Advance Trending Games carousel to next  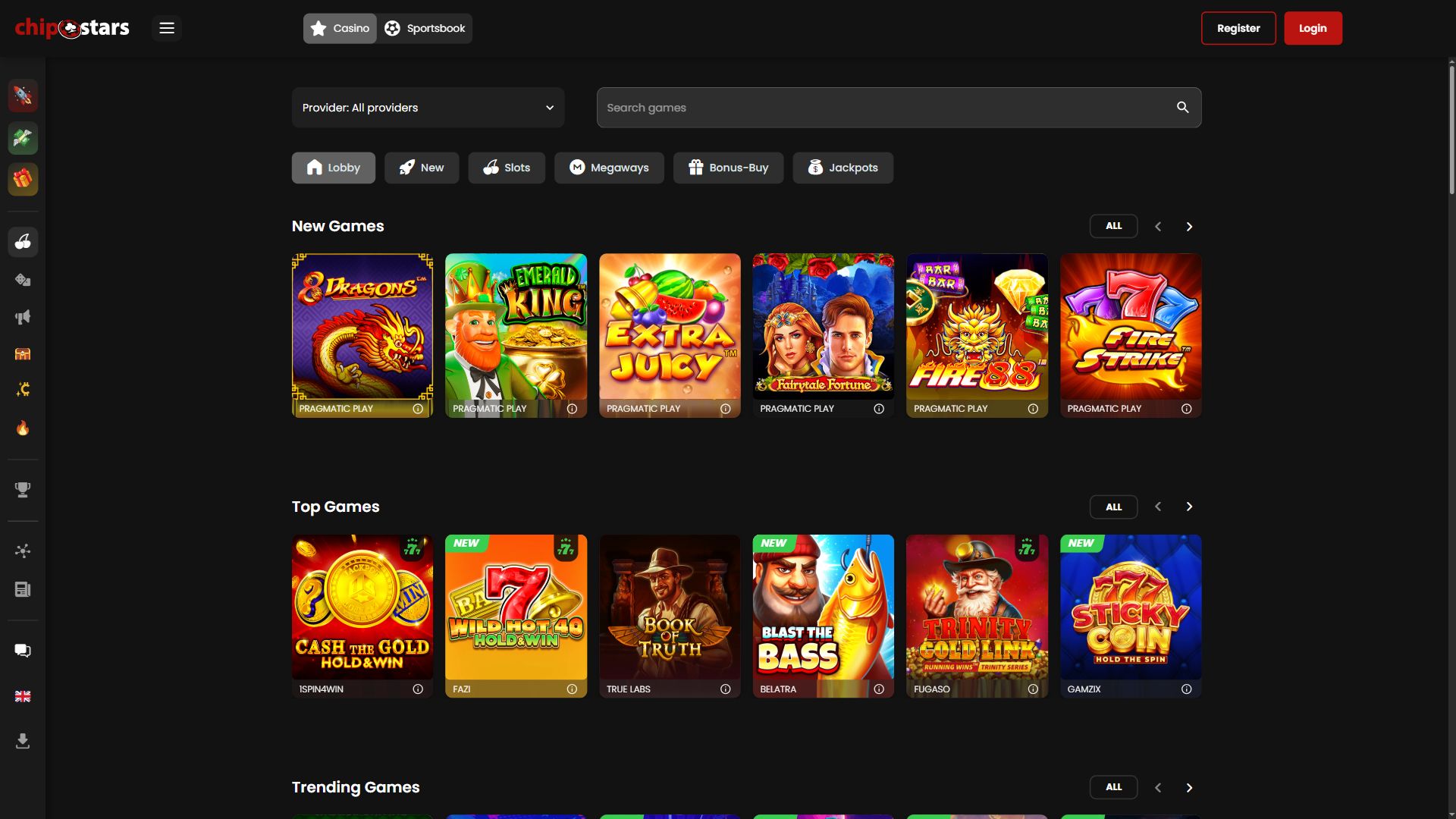pyautogui.click(x=1189, y=788)
